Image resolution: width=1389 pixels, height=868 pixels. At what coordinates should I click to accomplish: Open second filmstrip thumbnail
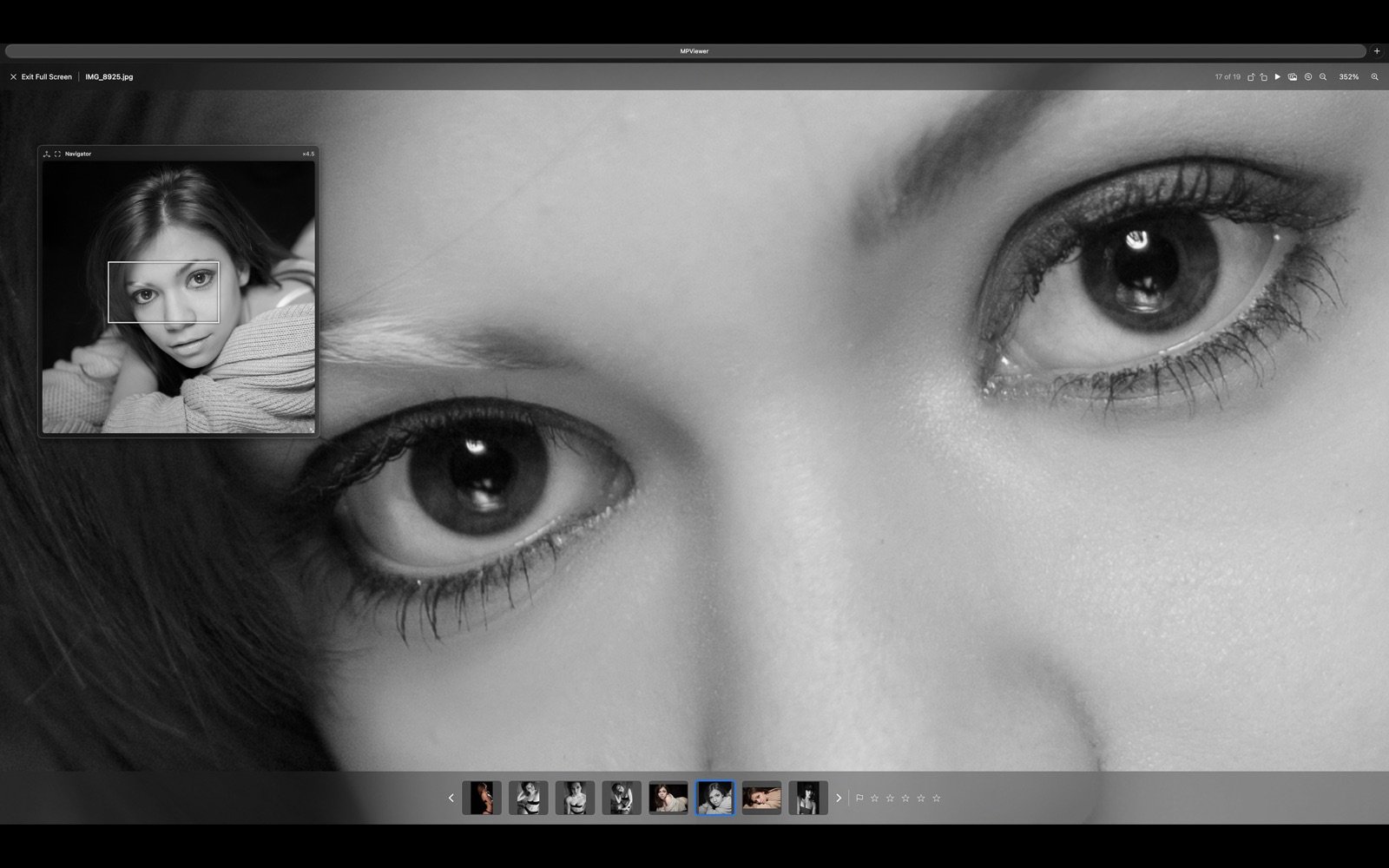529,798
